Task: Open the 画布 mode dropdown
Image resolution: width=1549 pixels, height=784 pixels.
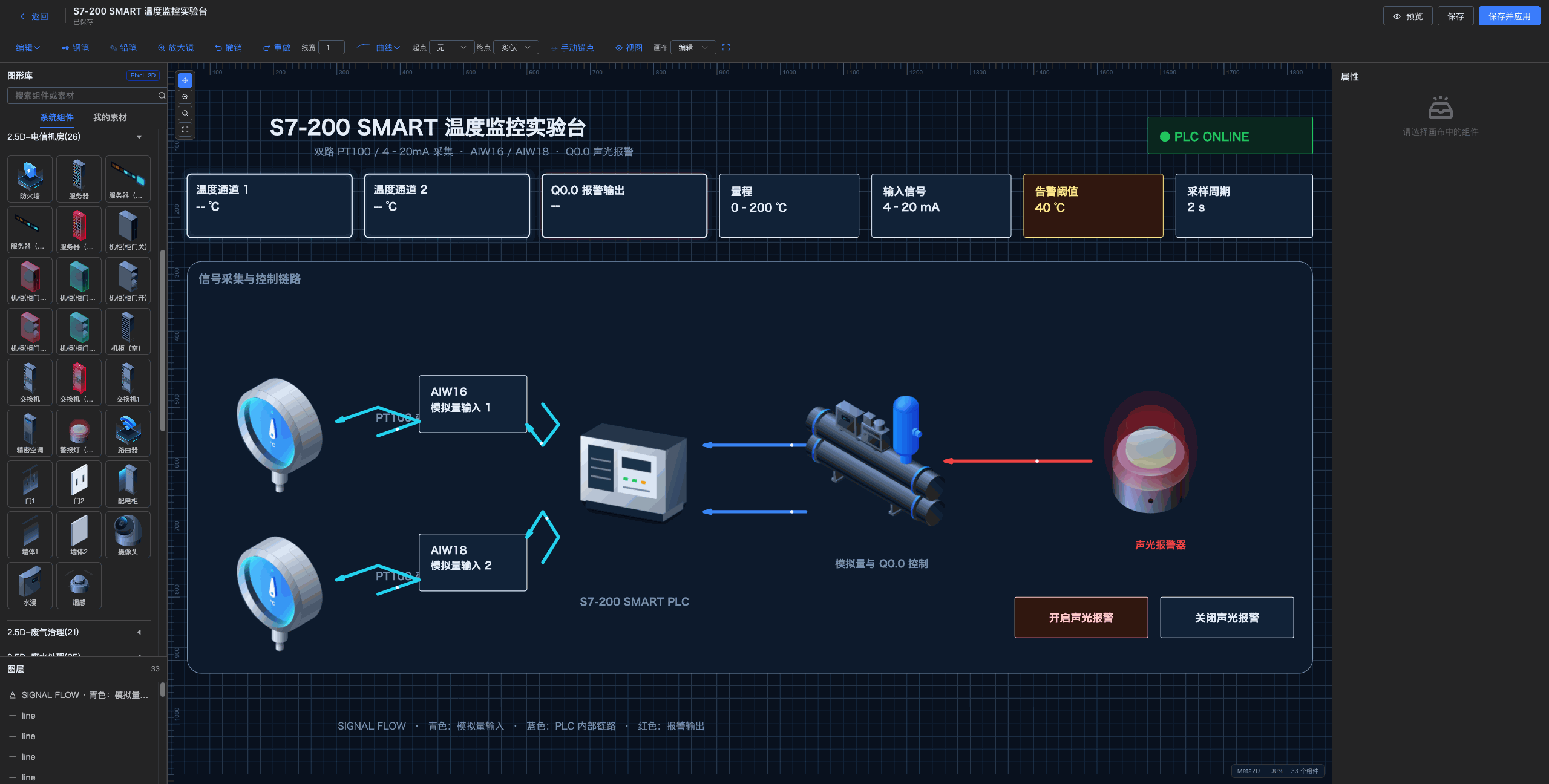Action: 693,48
